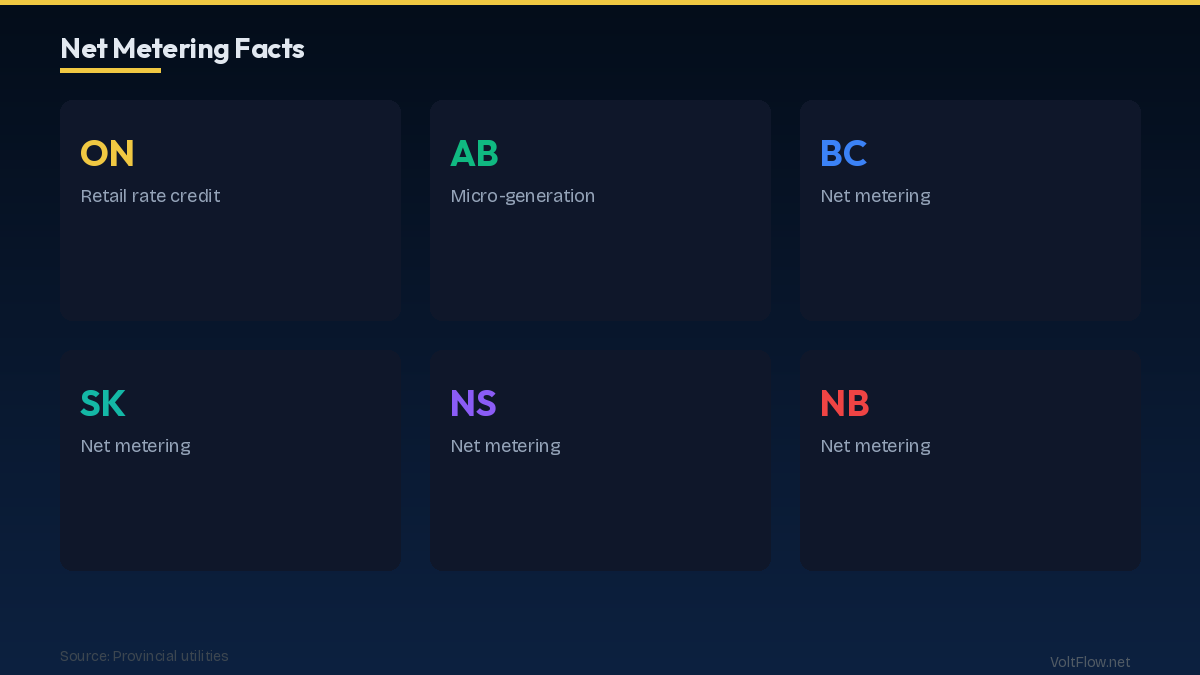The width and height of the screenshot is (1200, 675).
Task: Select the green AB province heading
Action: point(474,153)
